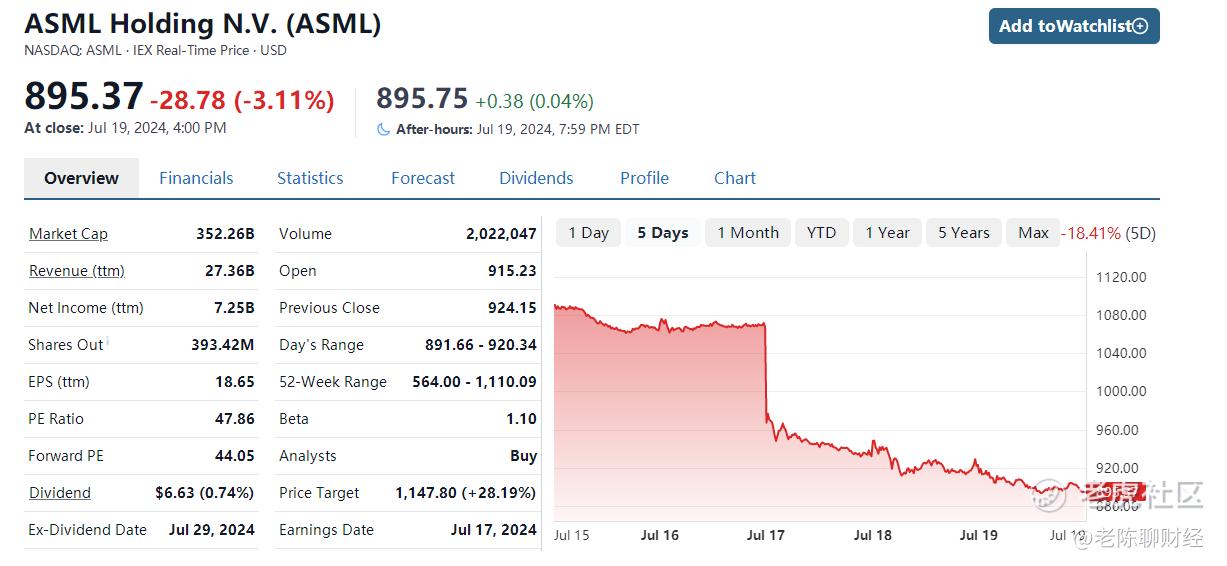Open the Market Cap link
Viewport: 1227px width, 566px height.
[68, 234]
